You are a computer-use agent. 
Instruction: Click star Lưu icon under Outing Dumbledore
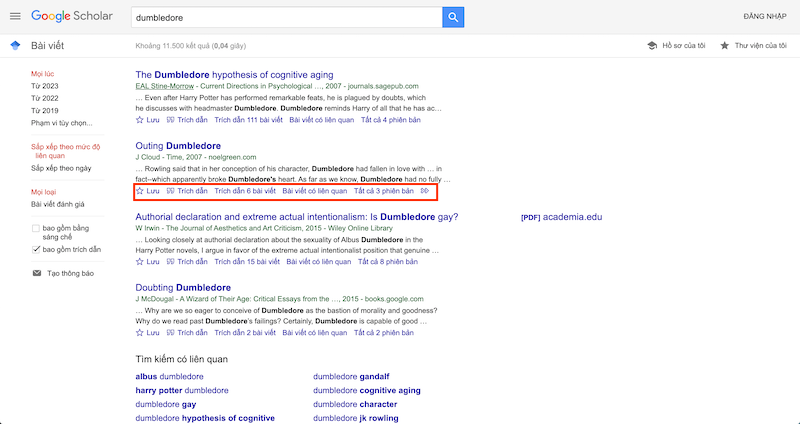click(140, 191)
